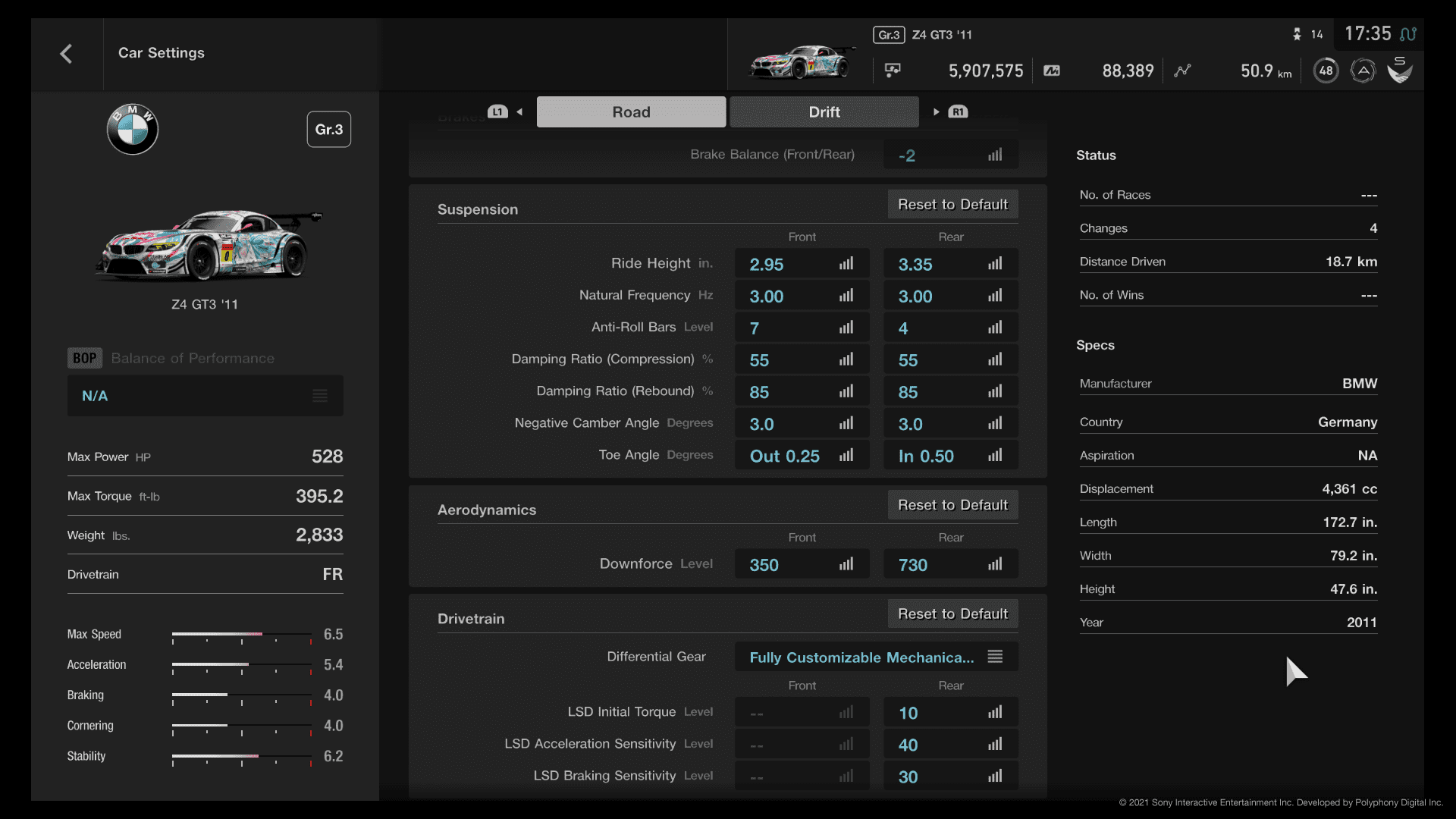Viewport: 1456px width, 819px height.
Task: Click the Weight 2,833 lbs value
Action: click(x=319, y=535)
